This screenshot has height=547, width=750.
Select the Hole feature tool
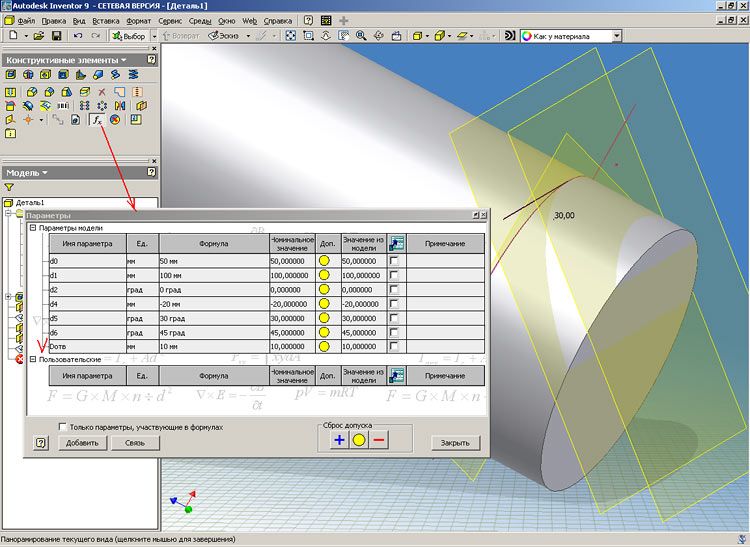(x=46, y=75)
